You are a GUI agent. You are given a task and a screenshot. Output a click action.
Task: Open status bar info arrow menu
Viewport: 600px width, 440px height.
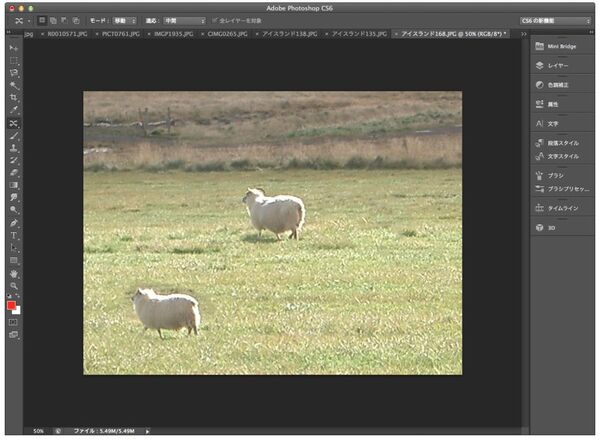click(x=147, y=431)
